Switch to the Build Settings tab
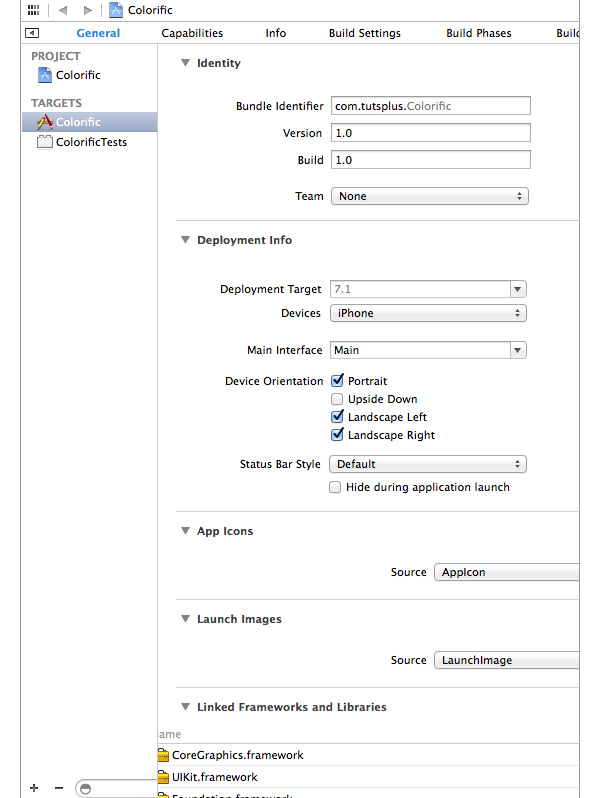 (364, 33)
